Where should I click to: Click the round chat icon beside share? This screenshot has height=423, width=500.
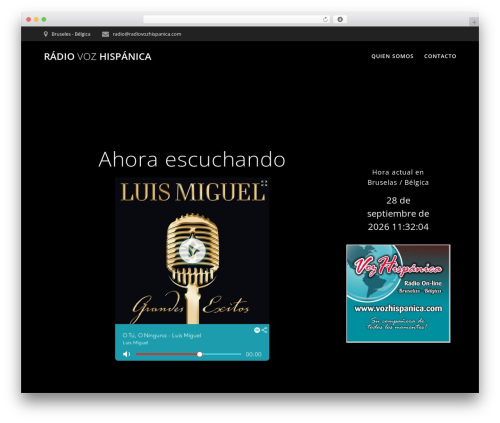point(257,330)
